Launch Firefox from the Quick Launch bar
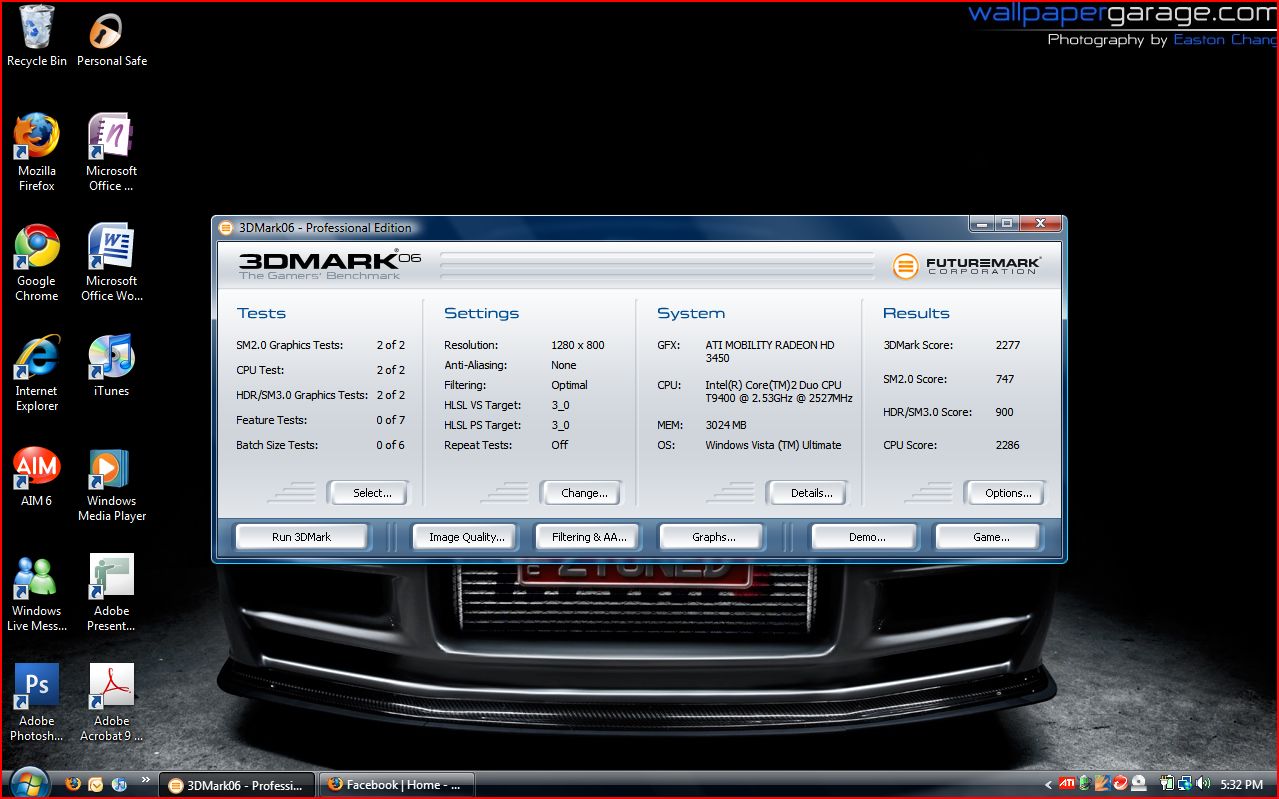This screenshot has height=799, width=1279. coord(73,784)
